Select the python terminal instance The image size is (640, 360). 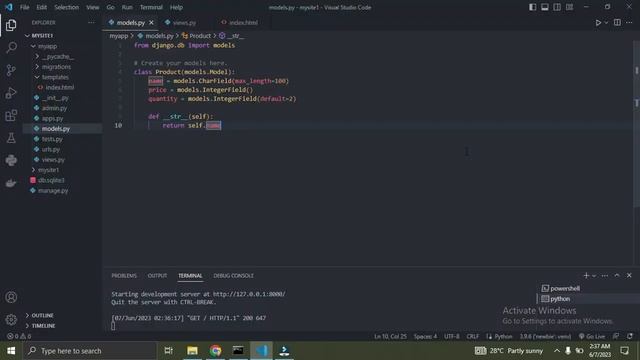coord(560,299)
